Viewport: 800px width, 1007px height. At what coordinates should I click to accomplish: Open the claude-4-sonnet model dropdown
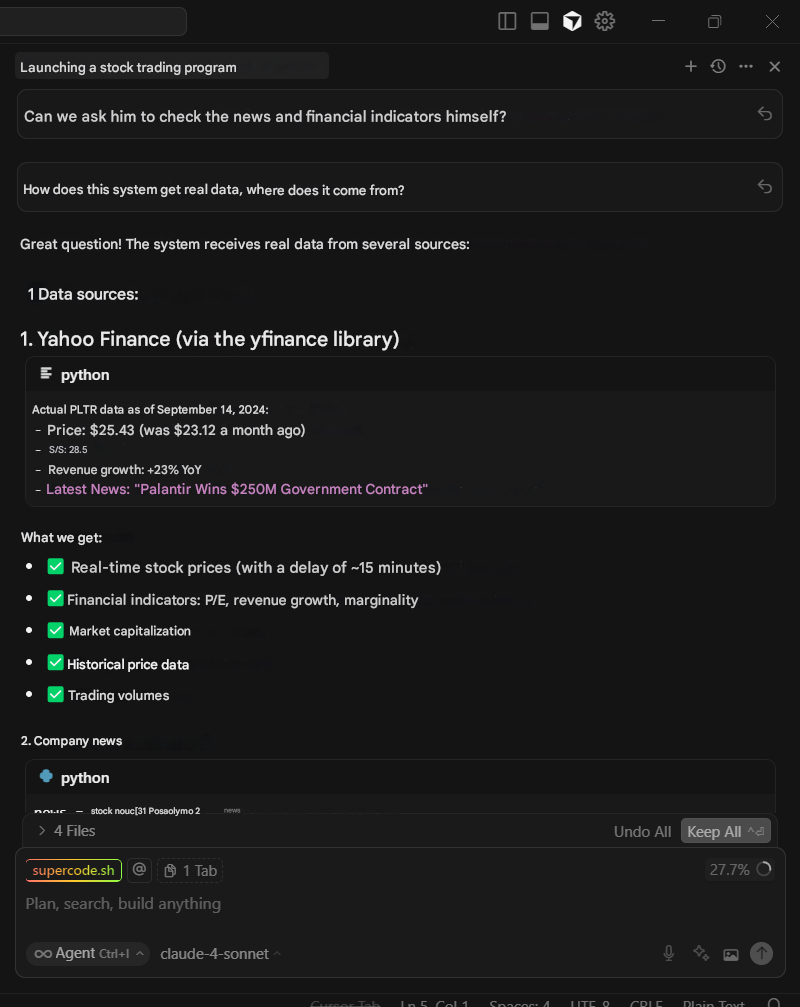point(220,954)
